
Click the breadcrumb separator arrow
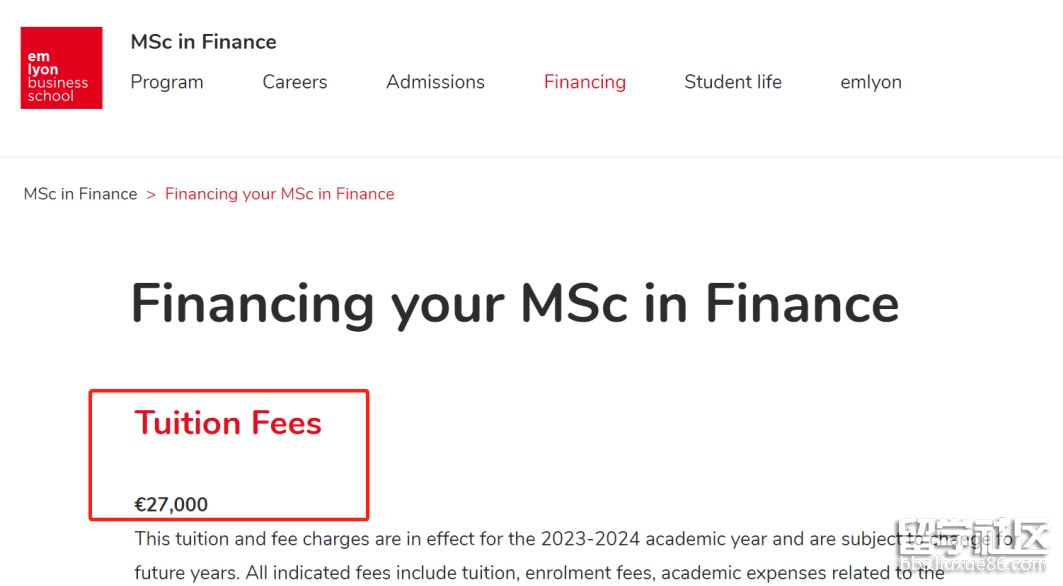coord(151,194)
